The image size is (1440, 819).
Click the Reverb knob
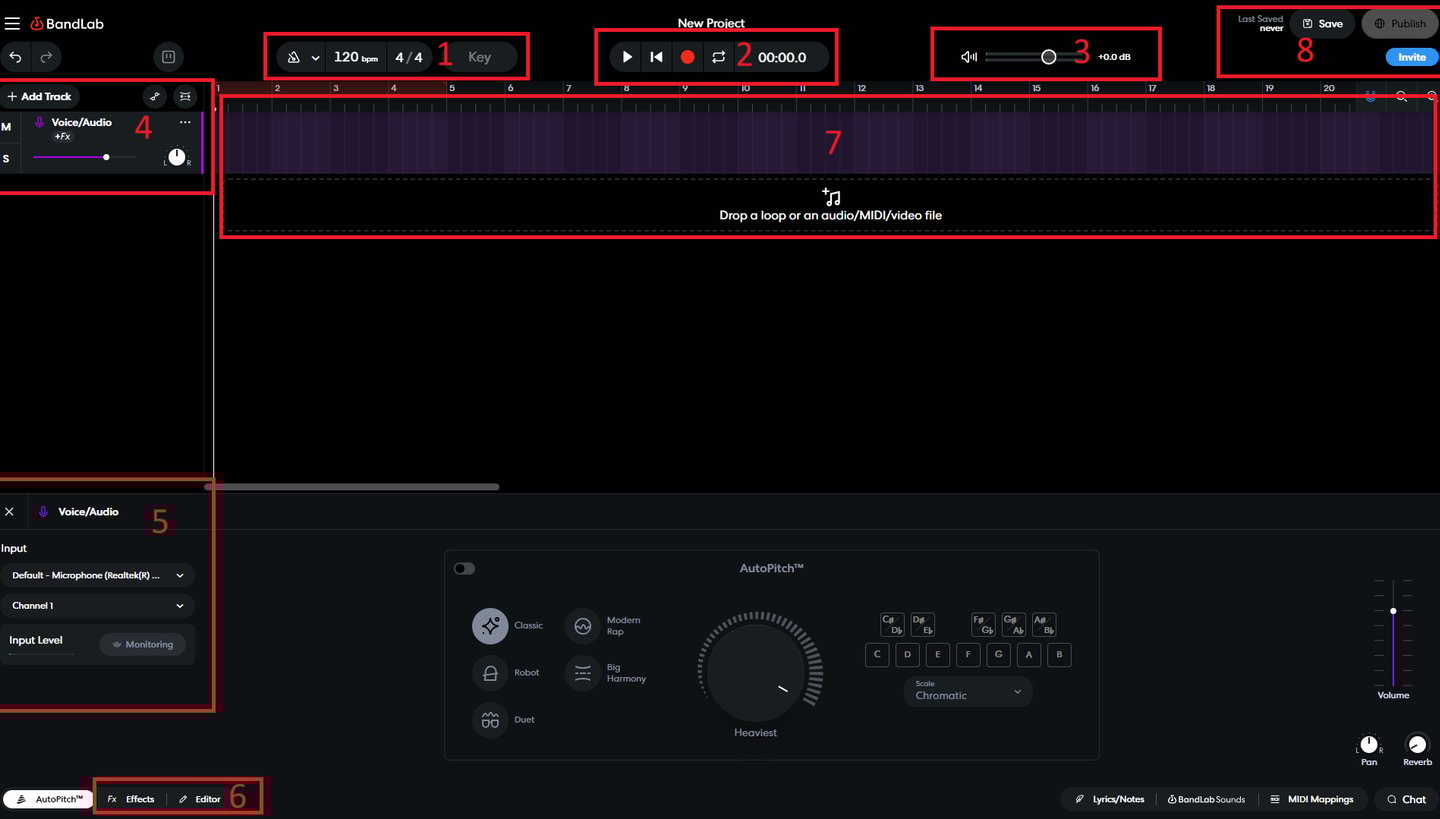(1417, 745)
